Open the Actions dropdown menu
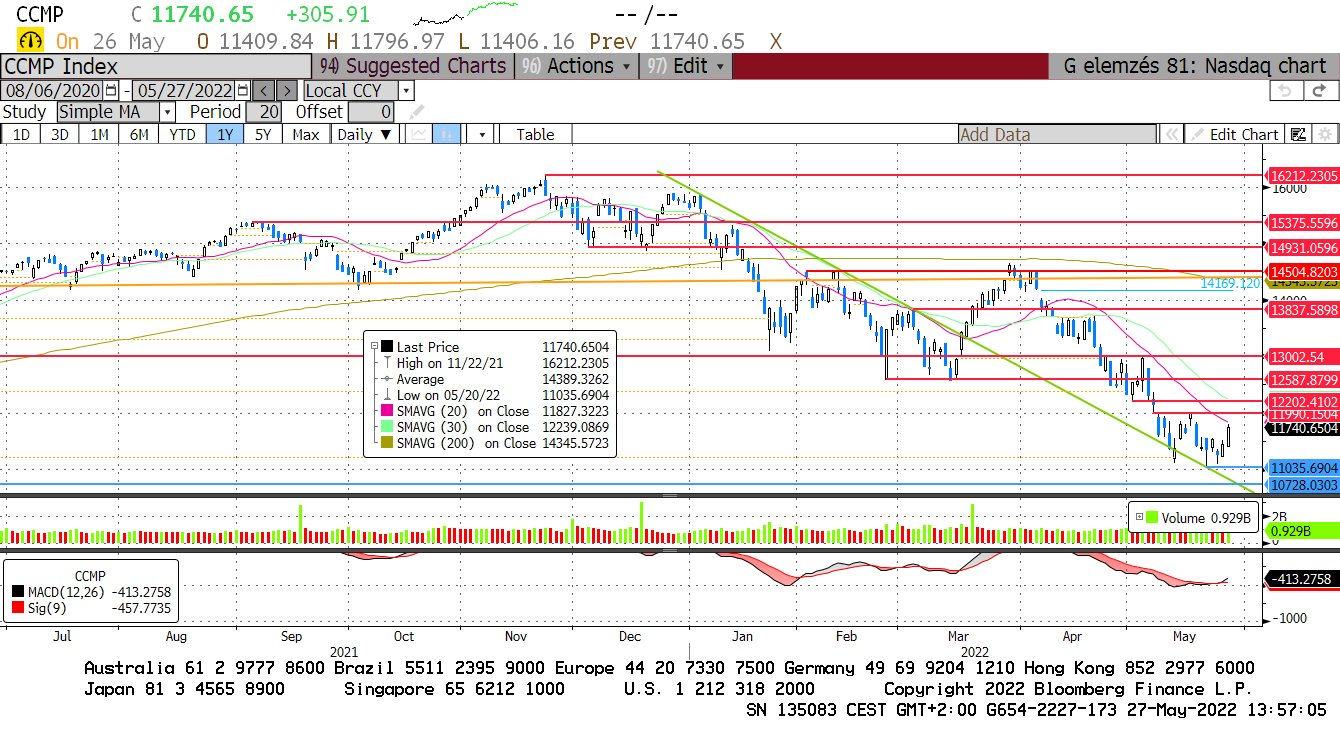 pos(577,66)
